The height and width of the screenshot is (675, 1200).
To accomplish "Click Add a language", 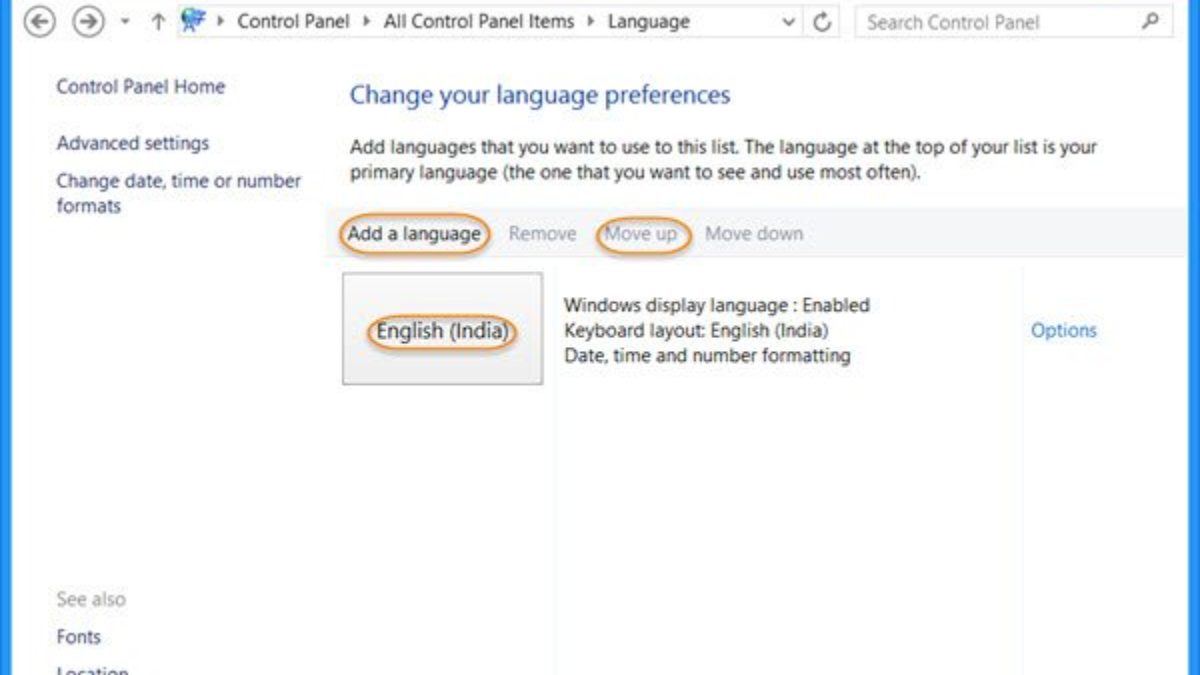I will point(414,234).
